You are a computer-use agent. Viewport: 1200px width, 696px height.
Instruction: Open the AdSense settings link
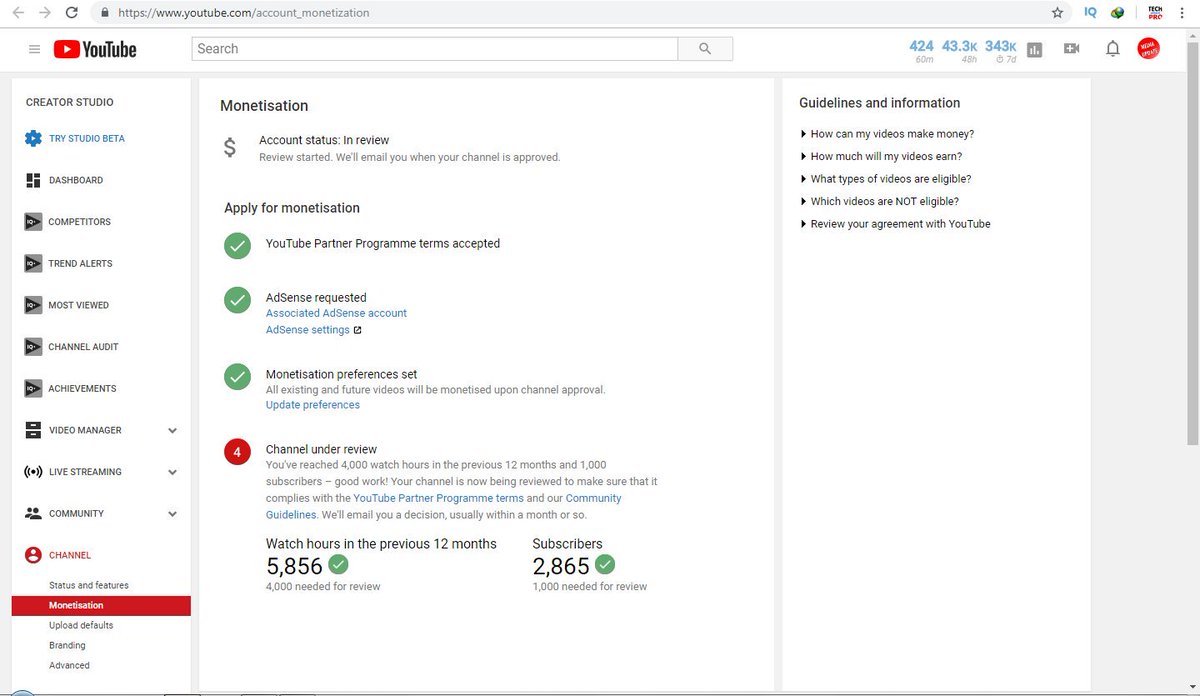point(308,330)
